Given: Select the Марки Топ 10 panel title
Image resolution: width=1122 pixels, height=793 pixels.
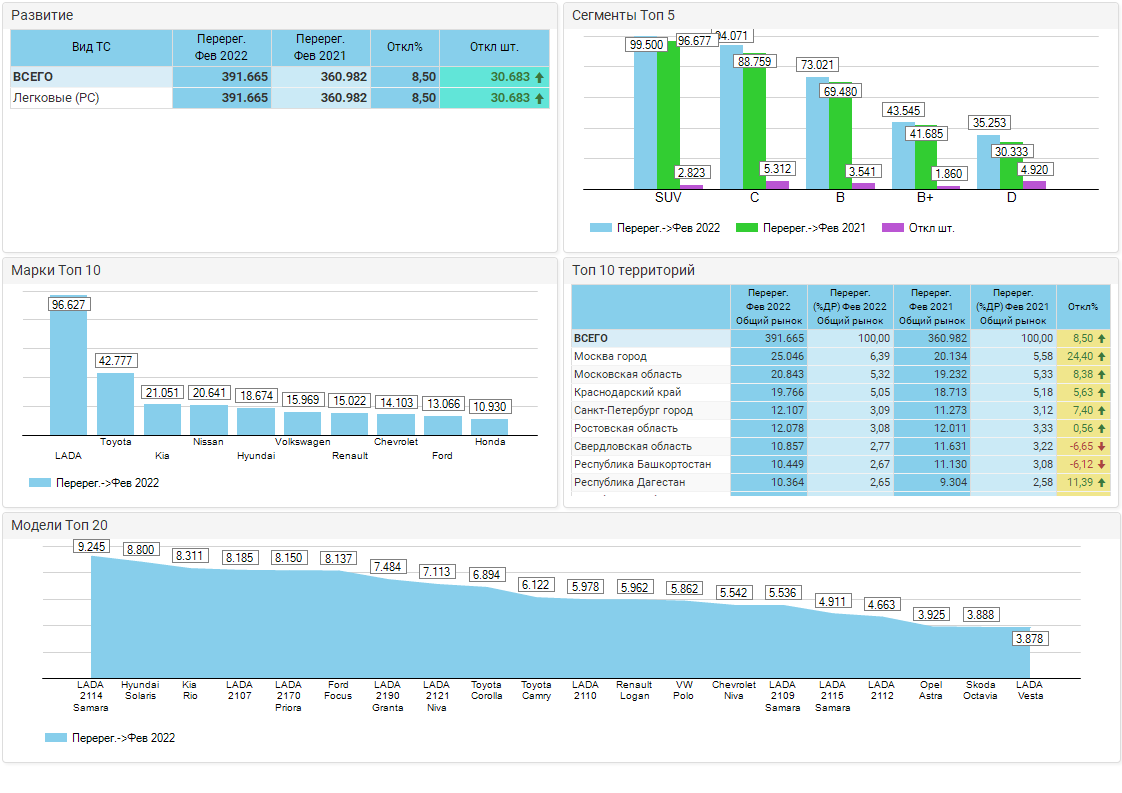Looking at the screenshot, I should (56, 270).
